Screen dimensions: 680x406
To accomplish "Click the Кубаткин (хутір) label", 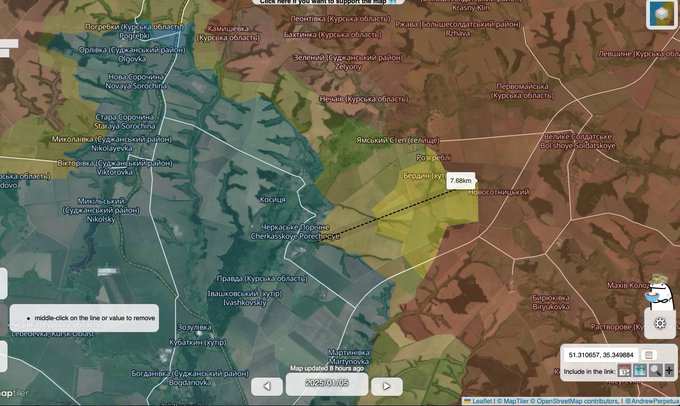I will pos(197,342).
